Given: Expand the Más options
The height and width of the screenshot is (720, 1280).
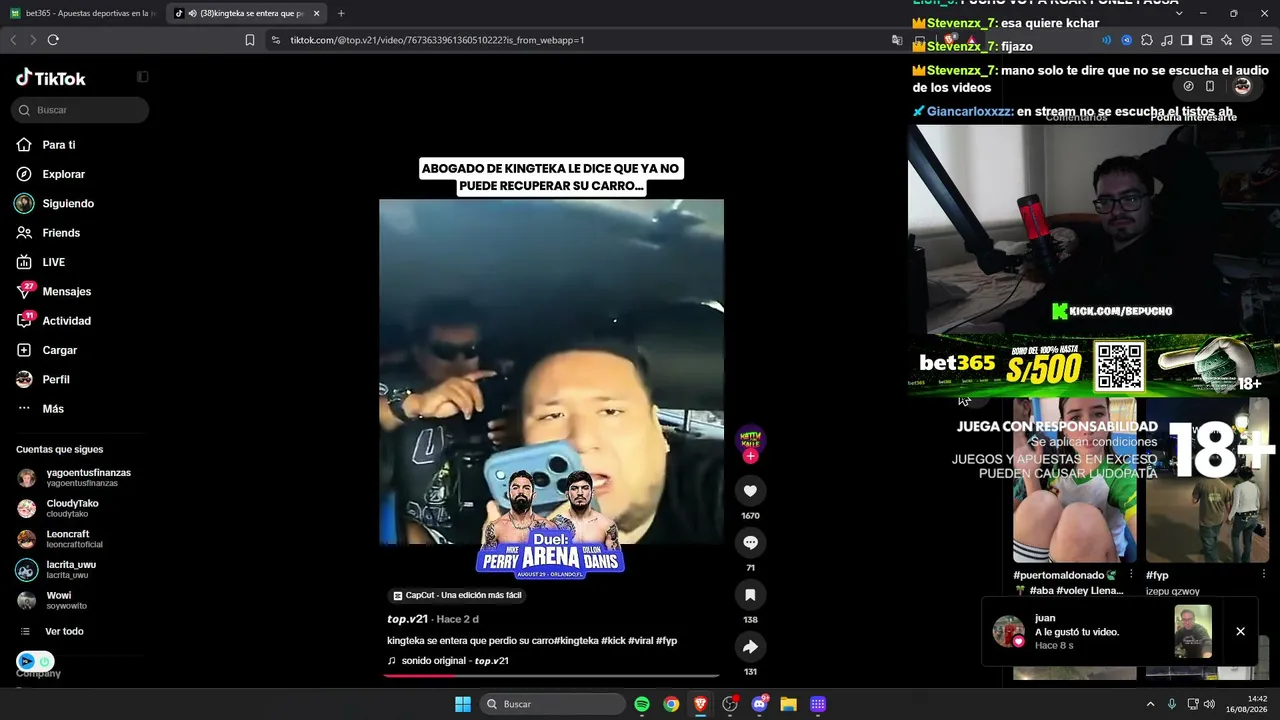Looking at the screenshot, I should (x=40, y=408).
